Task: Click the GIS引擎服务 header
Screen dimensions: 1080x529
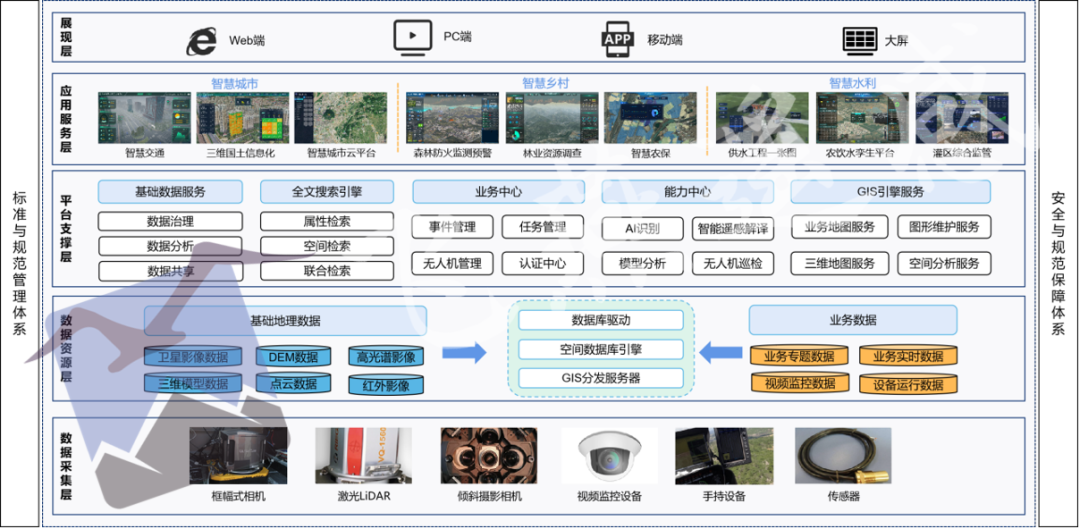Action: 890,192
